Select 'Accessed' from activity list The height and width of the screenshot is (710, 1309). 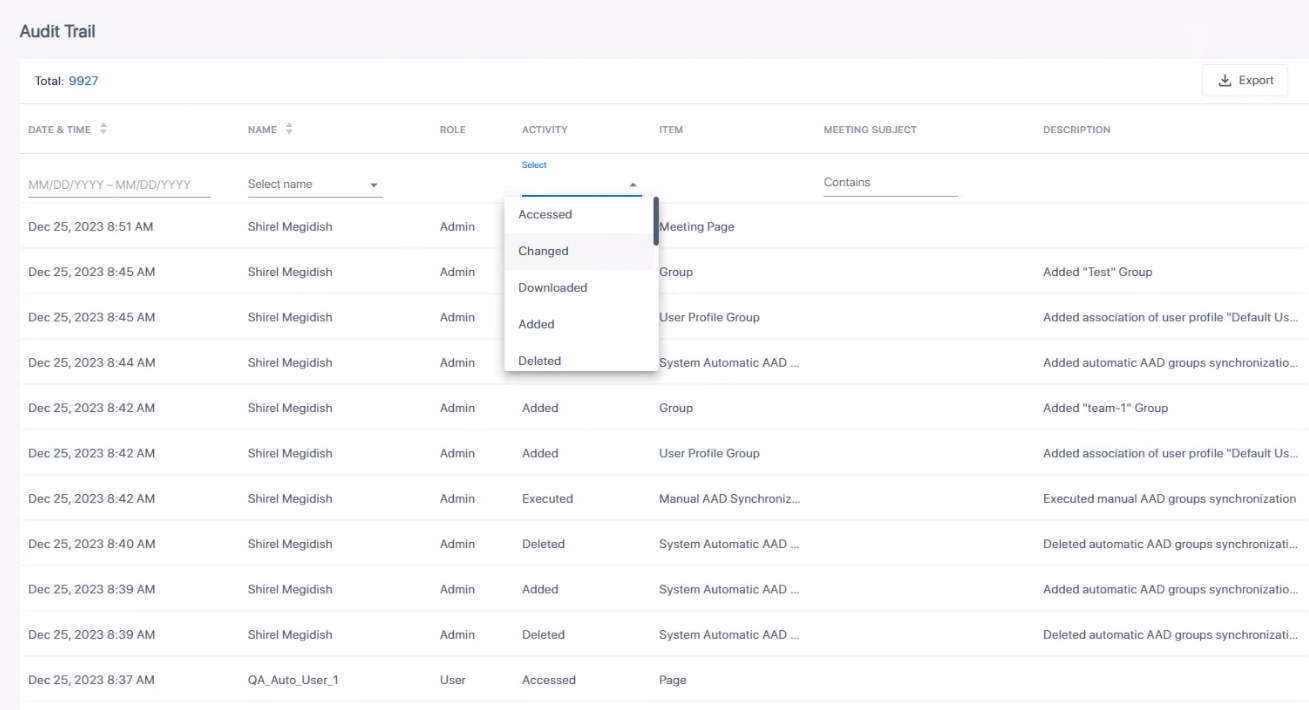click(x=545, y=215)
